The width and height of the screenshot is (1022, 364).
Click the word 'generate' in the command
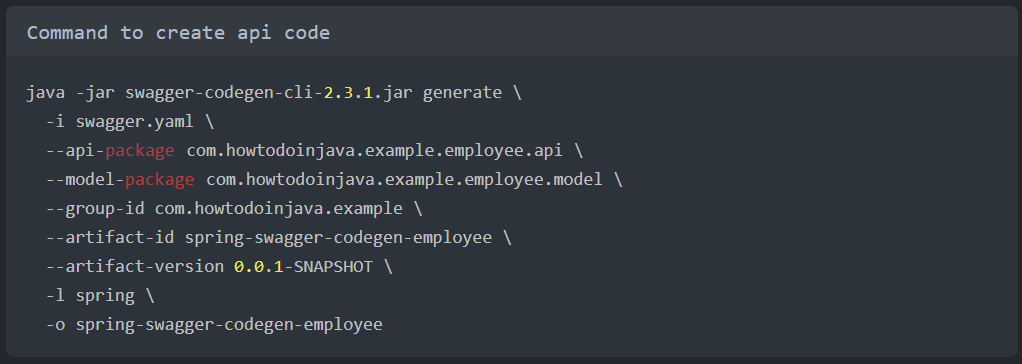[462, 93]
